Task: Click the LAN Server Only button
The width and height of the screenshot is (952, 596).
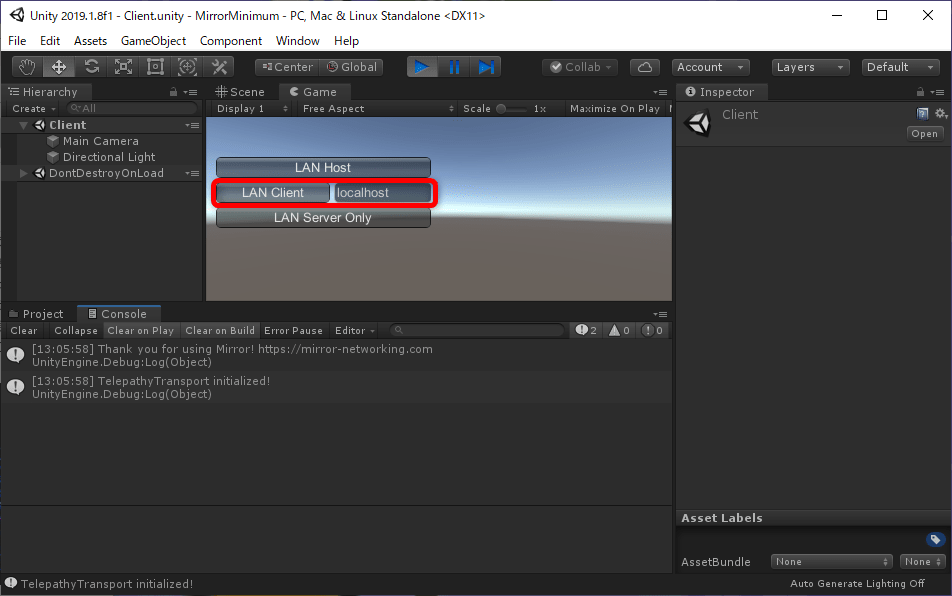Action: click(x=323, y=217)
